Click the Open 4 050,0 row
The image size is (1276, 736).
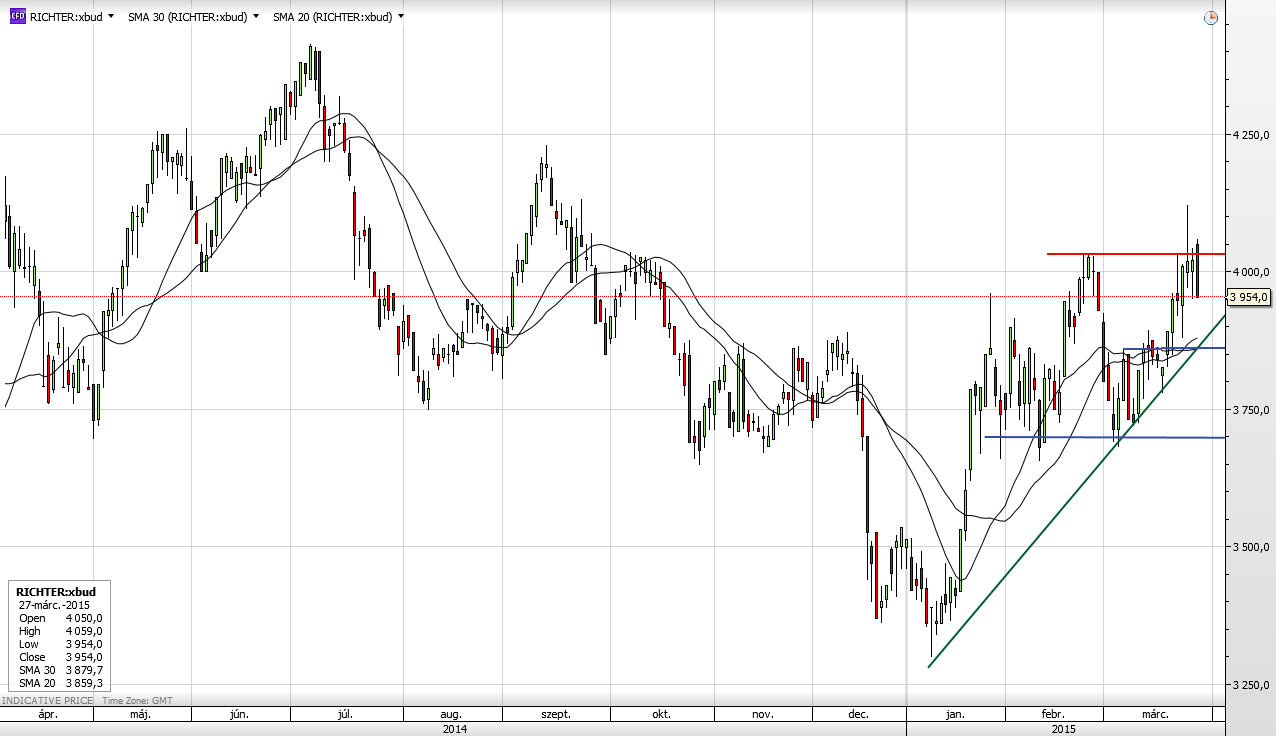tap(60, 618)
